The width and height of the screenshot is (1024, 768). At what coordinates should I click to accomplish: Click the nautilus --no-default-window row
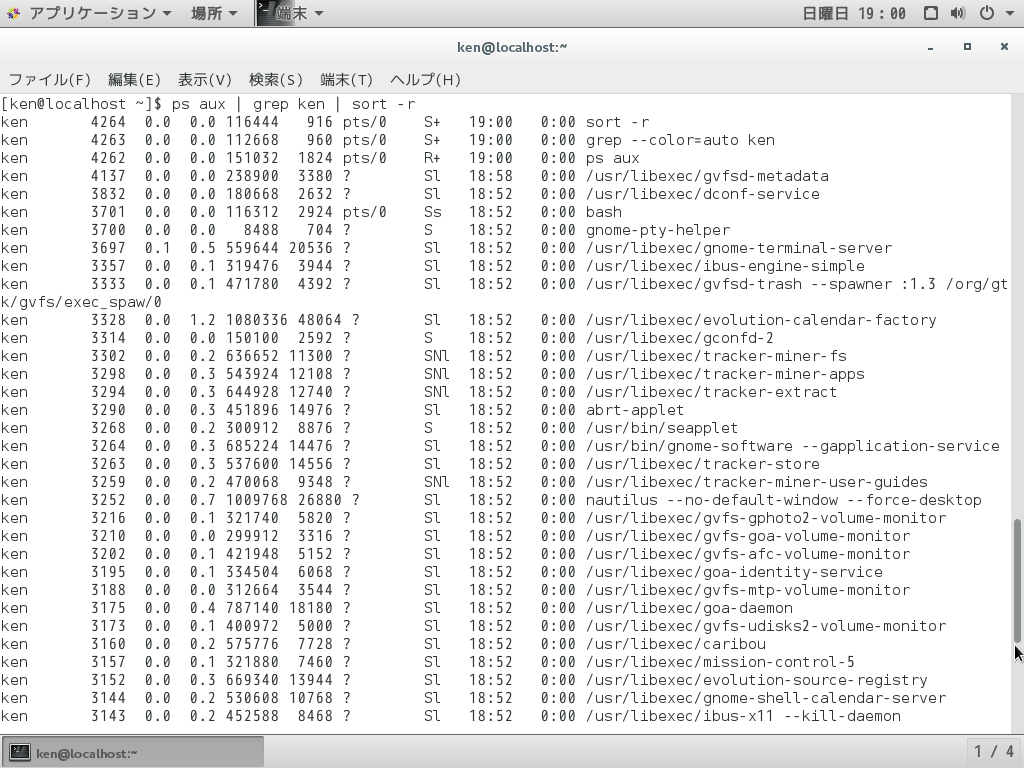point(491,500)
